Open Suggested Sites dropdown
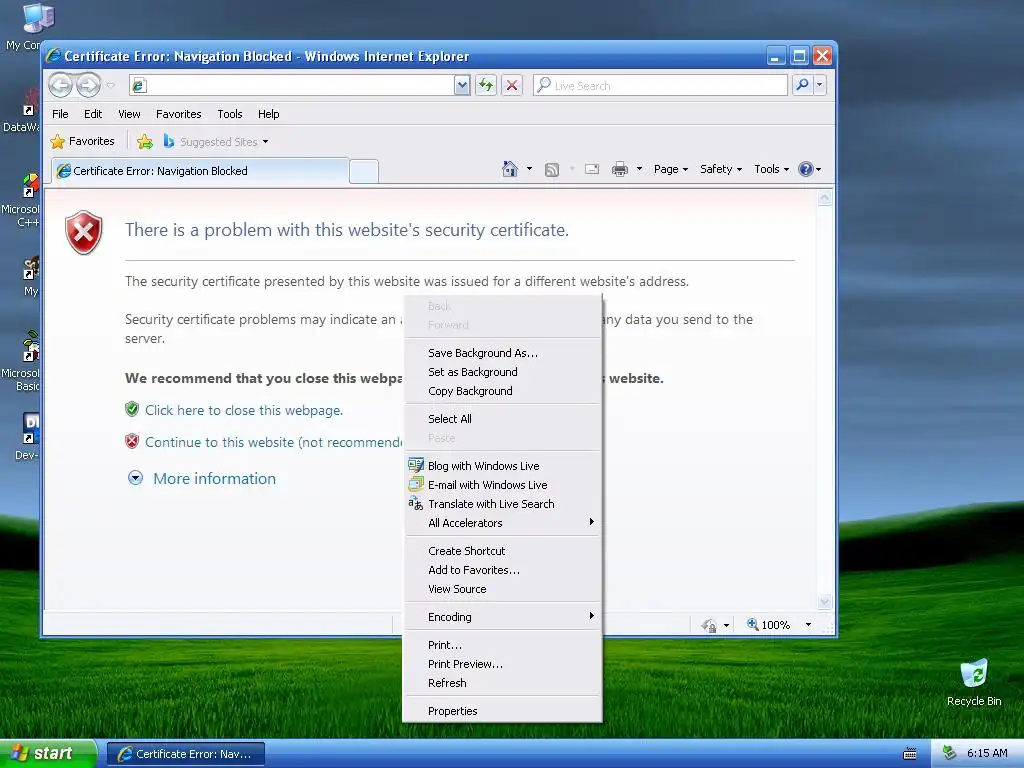Screen dimensions: 1024x768 pyautogui.click(x=216, y=141)
